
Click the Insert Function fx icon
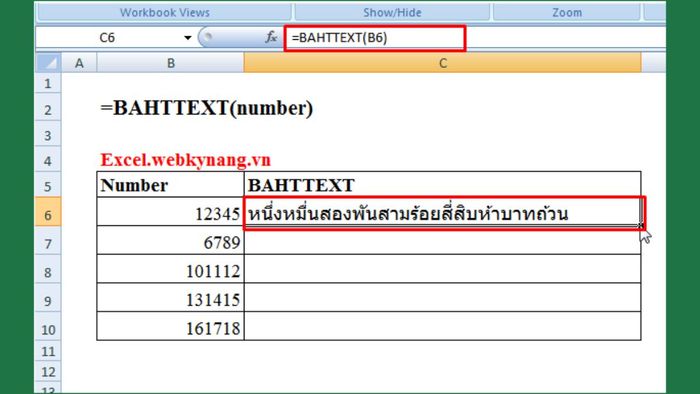[271, 37]
